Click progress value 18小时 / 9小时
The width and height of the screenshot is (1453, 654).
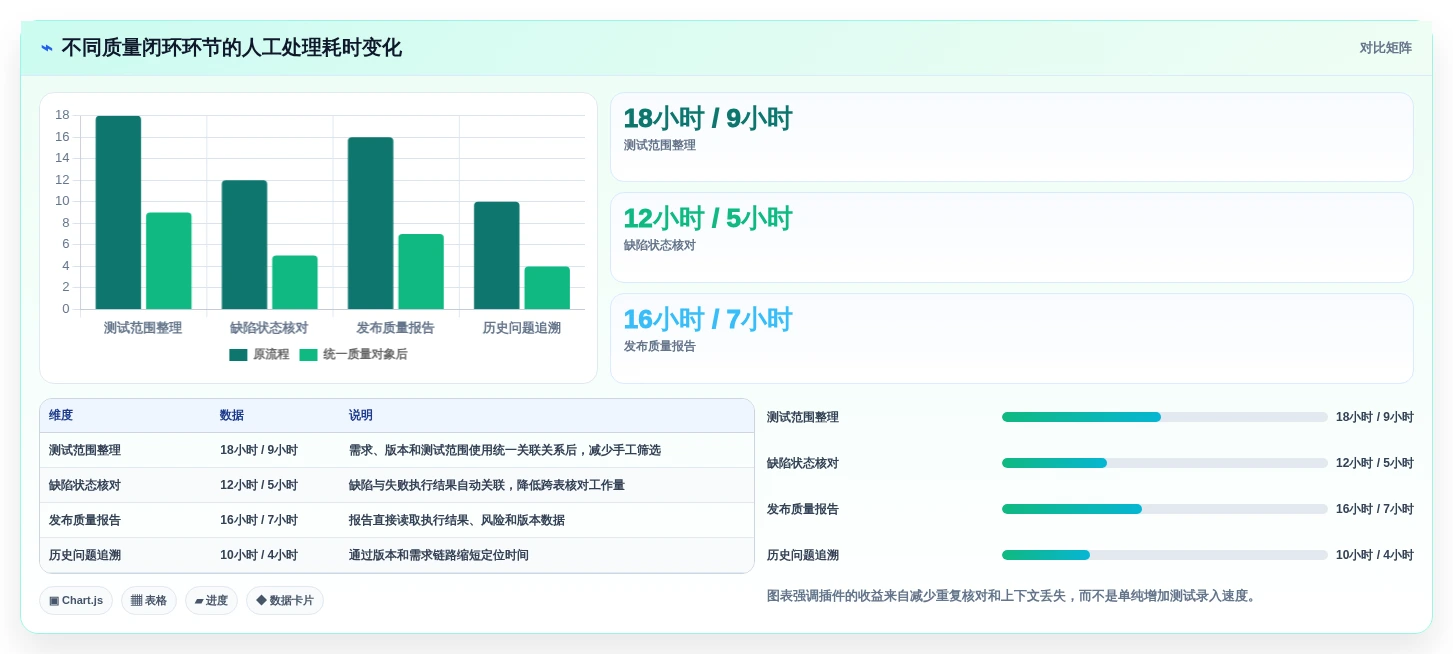[x=1375, y=417]
